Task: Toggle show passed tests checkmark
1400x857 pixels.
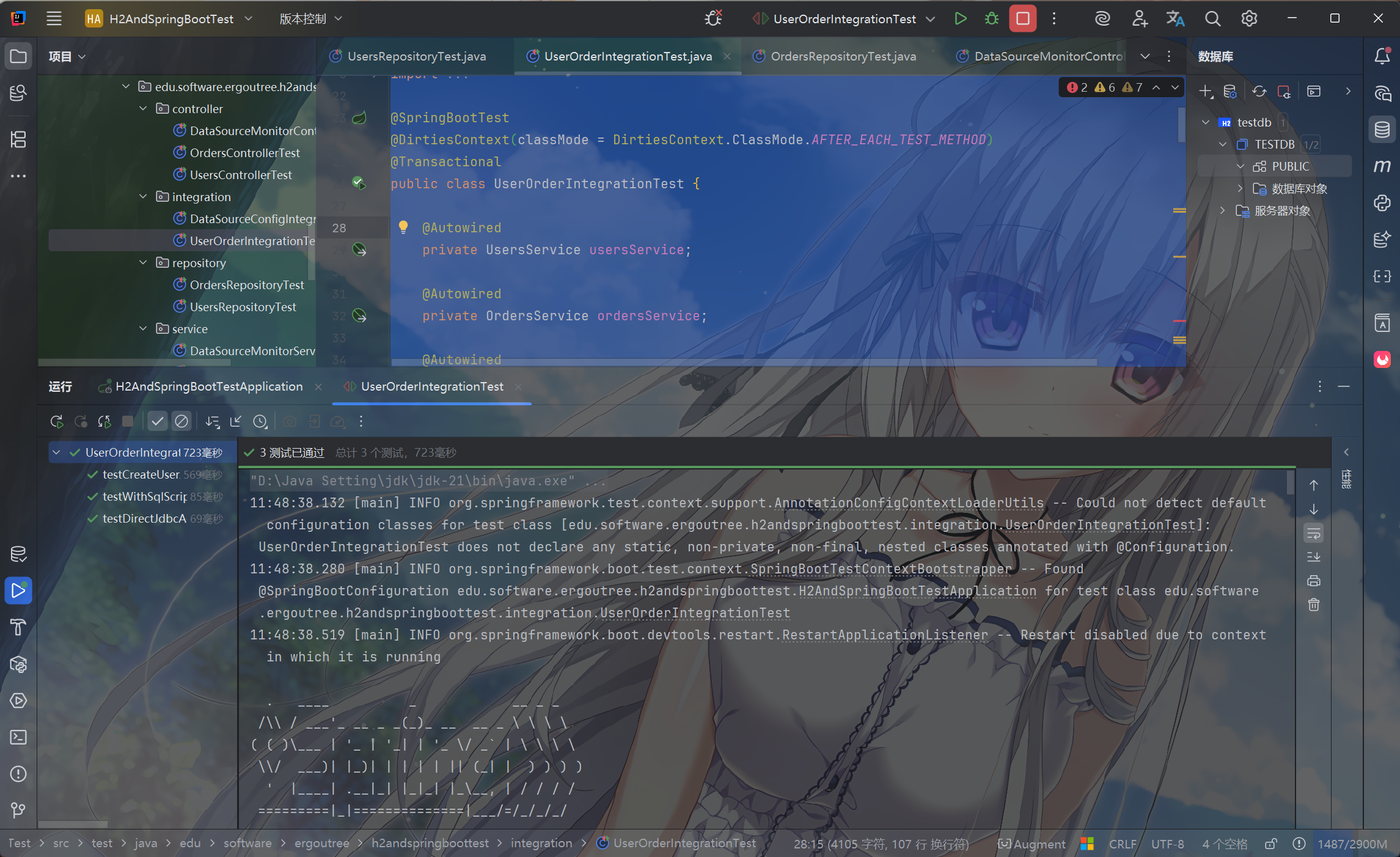Action: [158, 421]
